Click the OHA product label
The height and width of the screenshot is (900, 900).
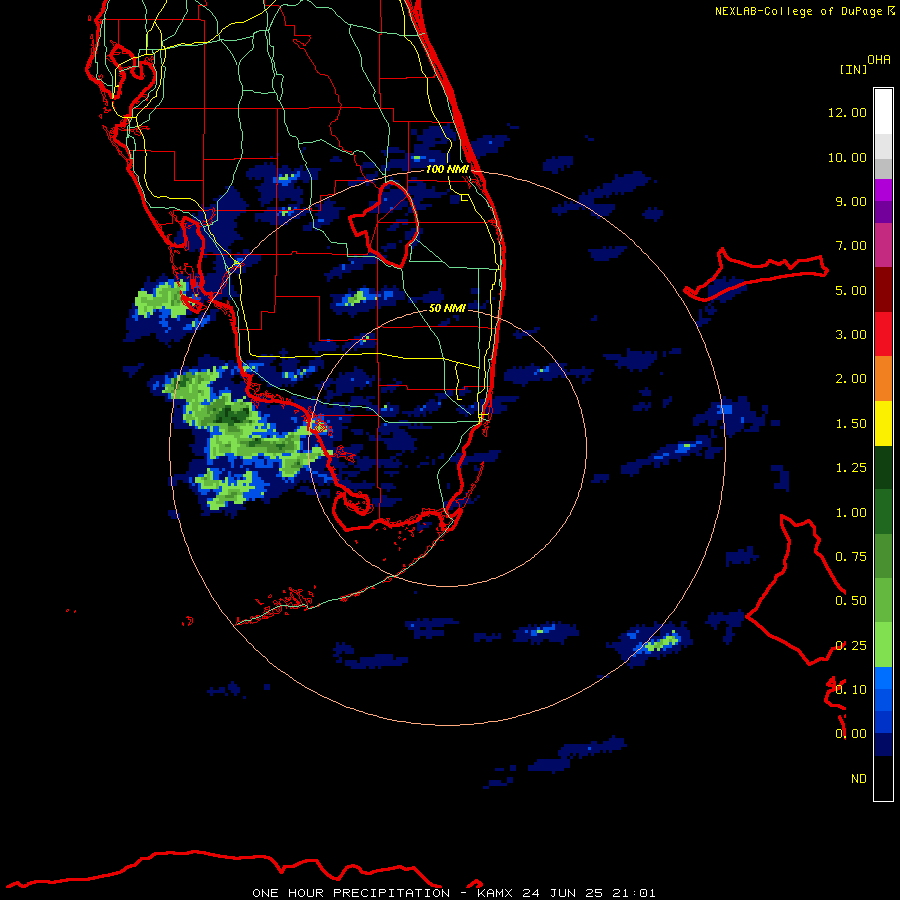click(x=879, y=60)
